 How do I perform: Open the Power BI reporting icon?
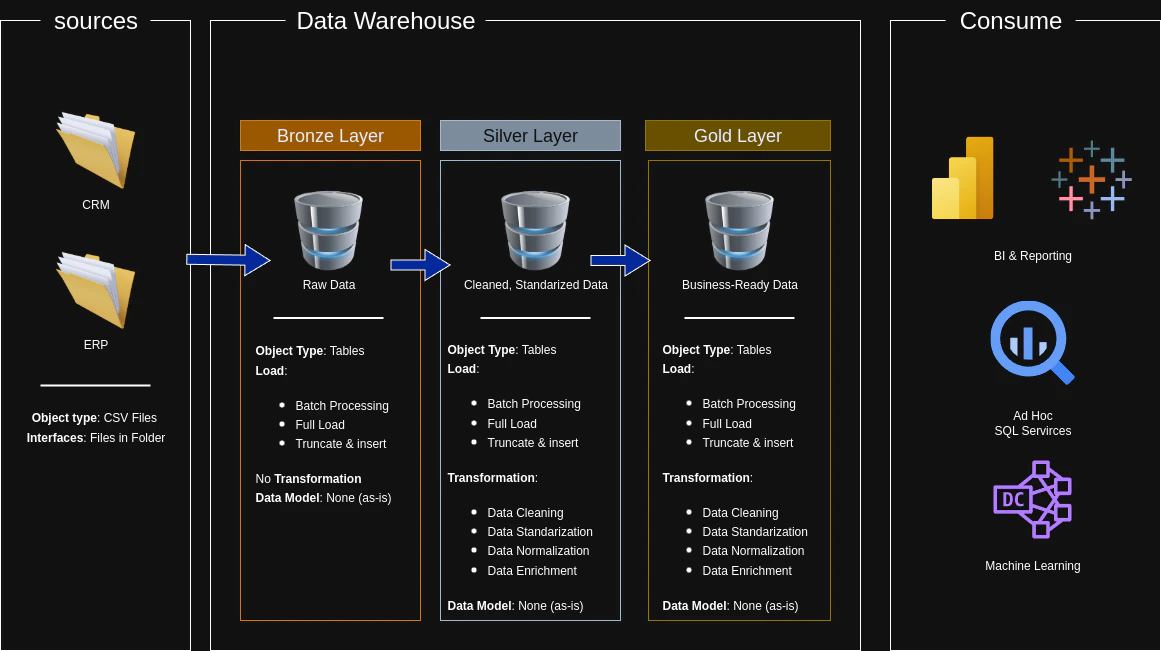tap(962, 178)
